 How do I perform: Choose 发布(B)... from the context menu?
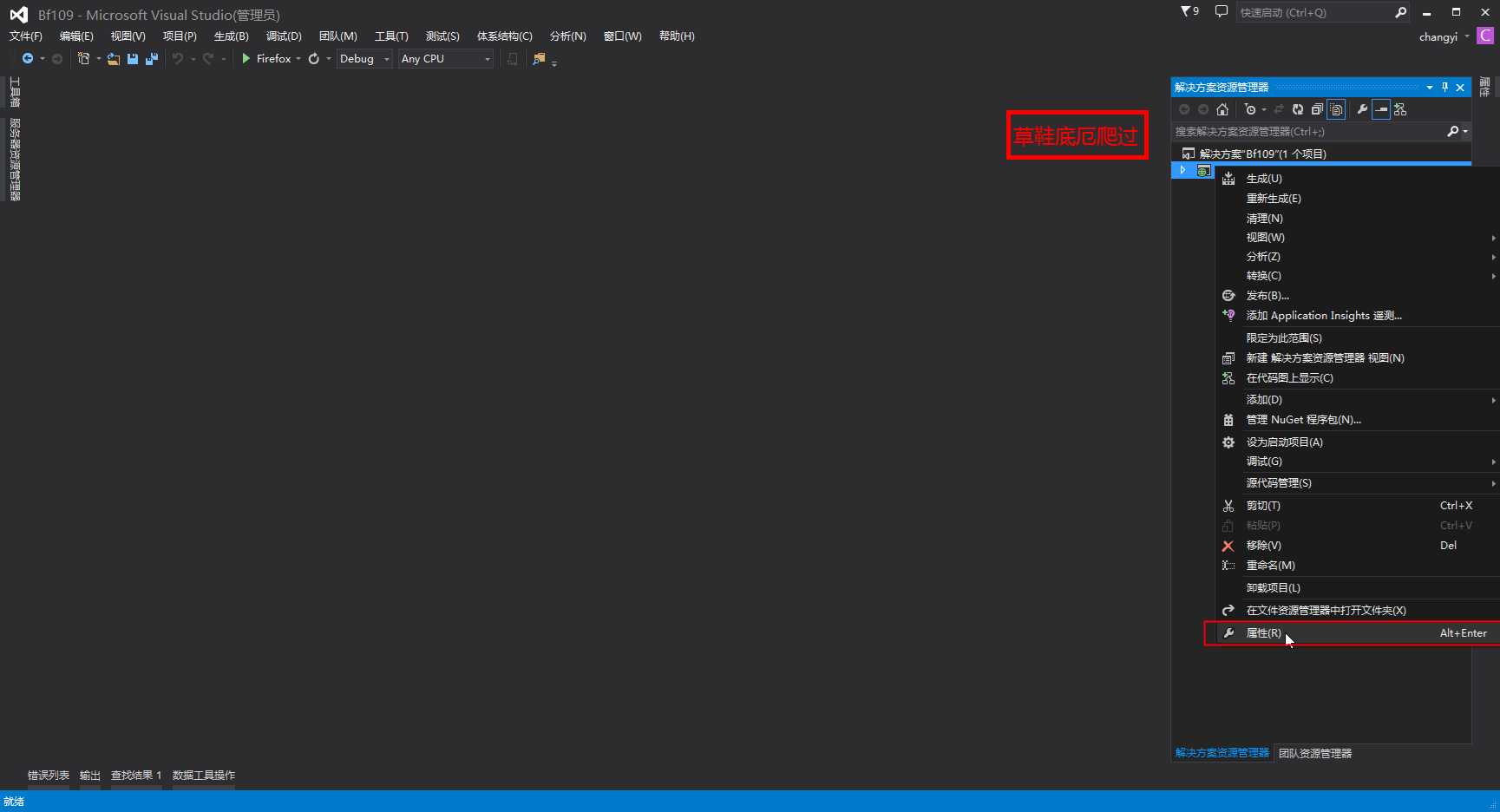point(1358,296)
